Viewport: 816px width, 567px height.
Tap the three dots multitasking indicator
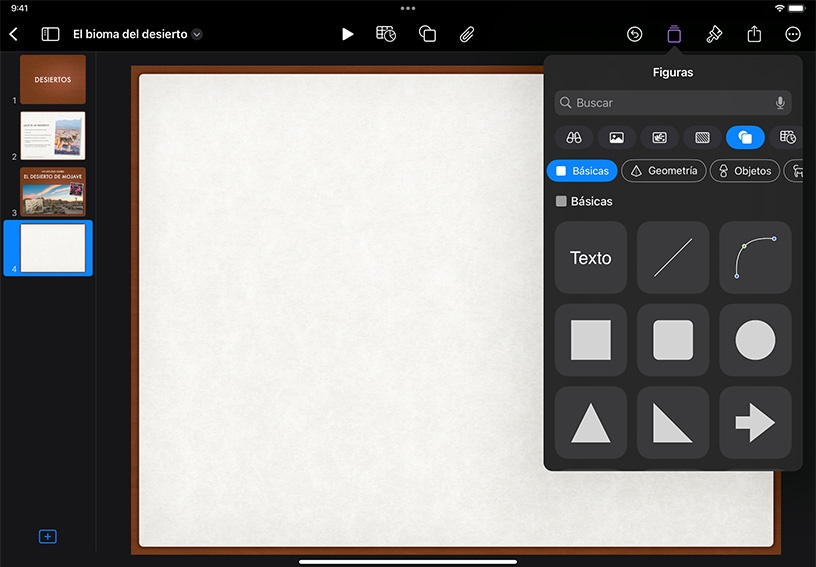click(x=408, y=8)
